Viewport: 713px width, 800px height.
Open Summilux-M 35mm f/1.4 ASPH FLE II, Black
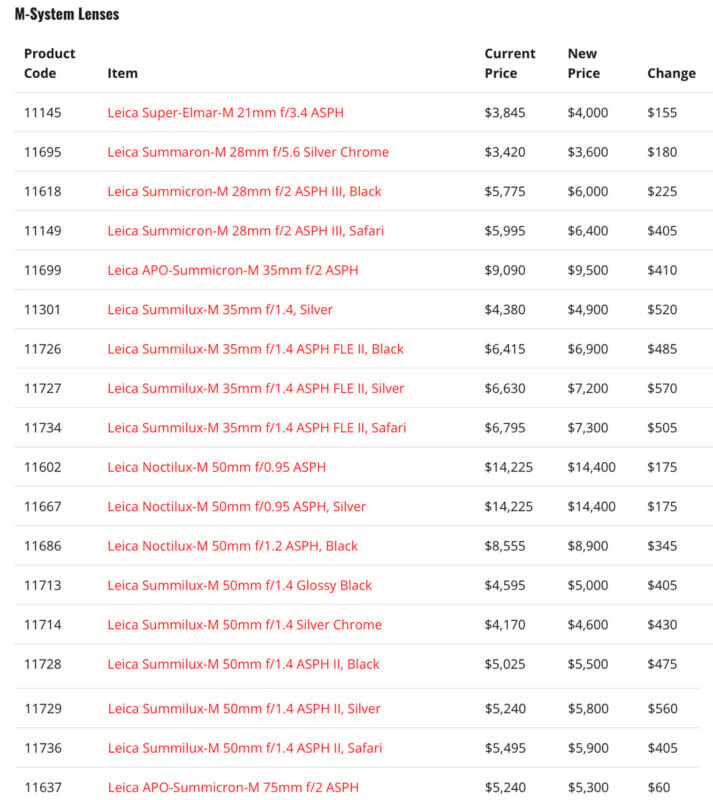[x=255, y=349]
